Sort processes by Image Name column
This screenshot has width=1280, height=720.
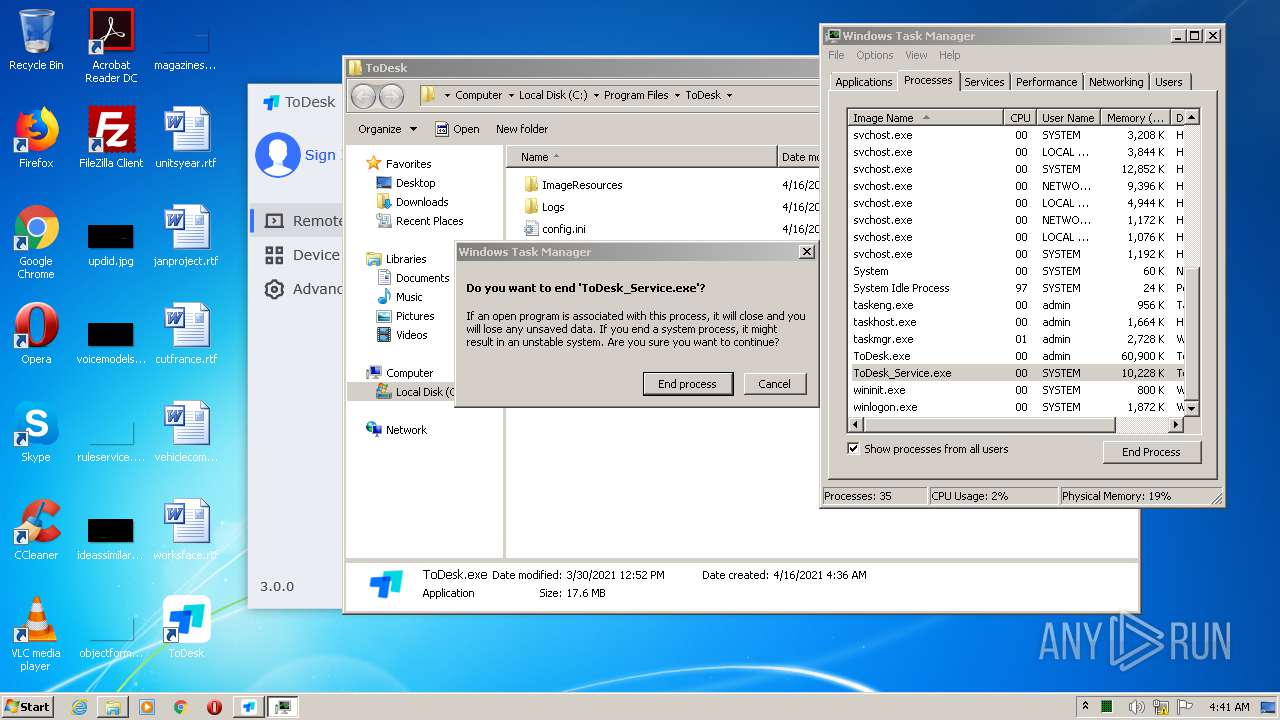(925, 118)
